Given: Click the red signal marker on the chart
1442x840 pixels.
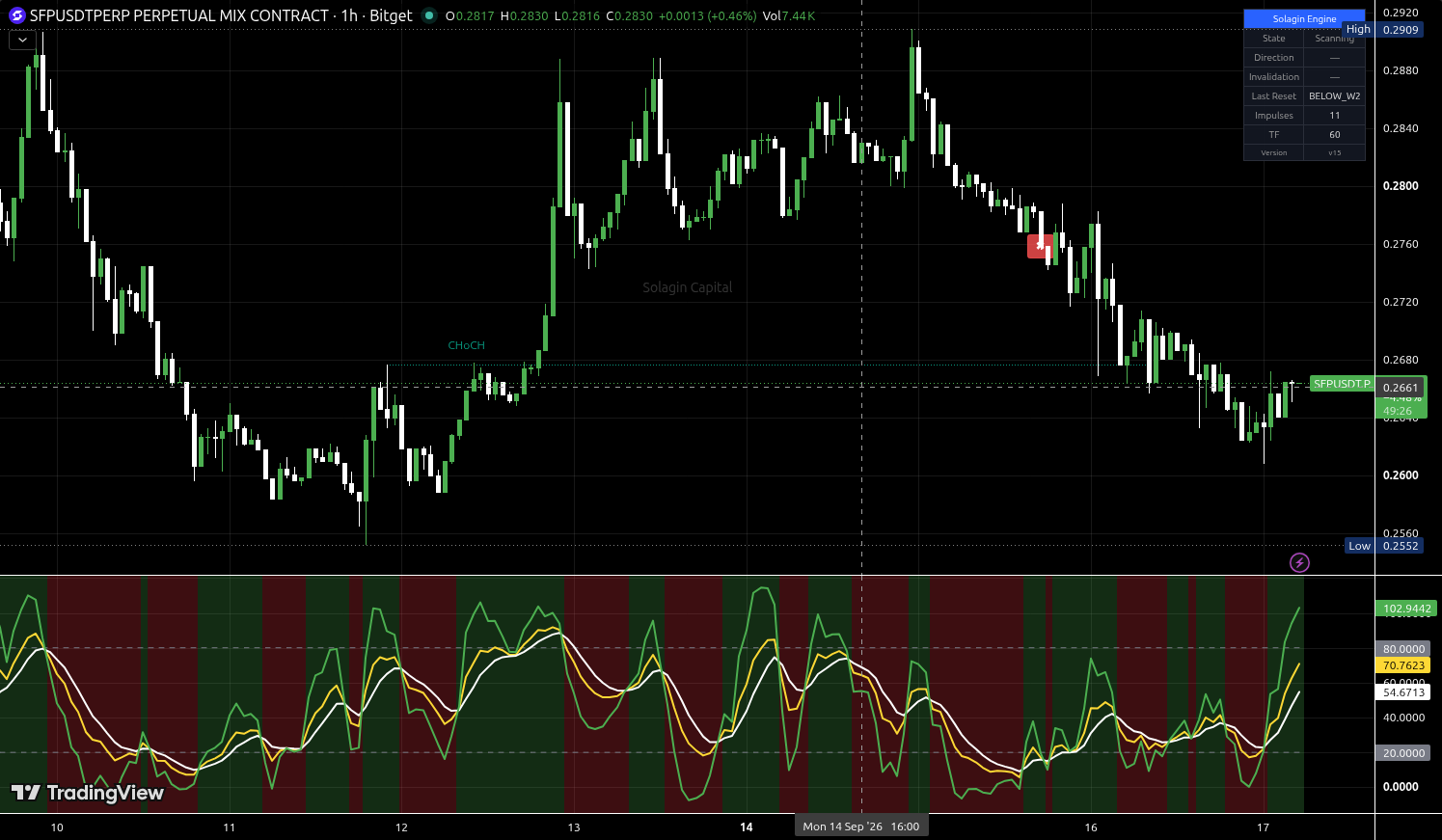Looking at the screenshot, I should tap(1039, 246).
